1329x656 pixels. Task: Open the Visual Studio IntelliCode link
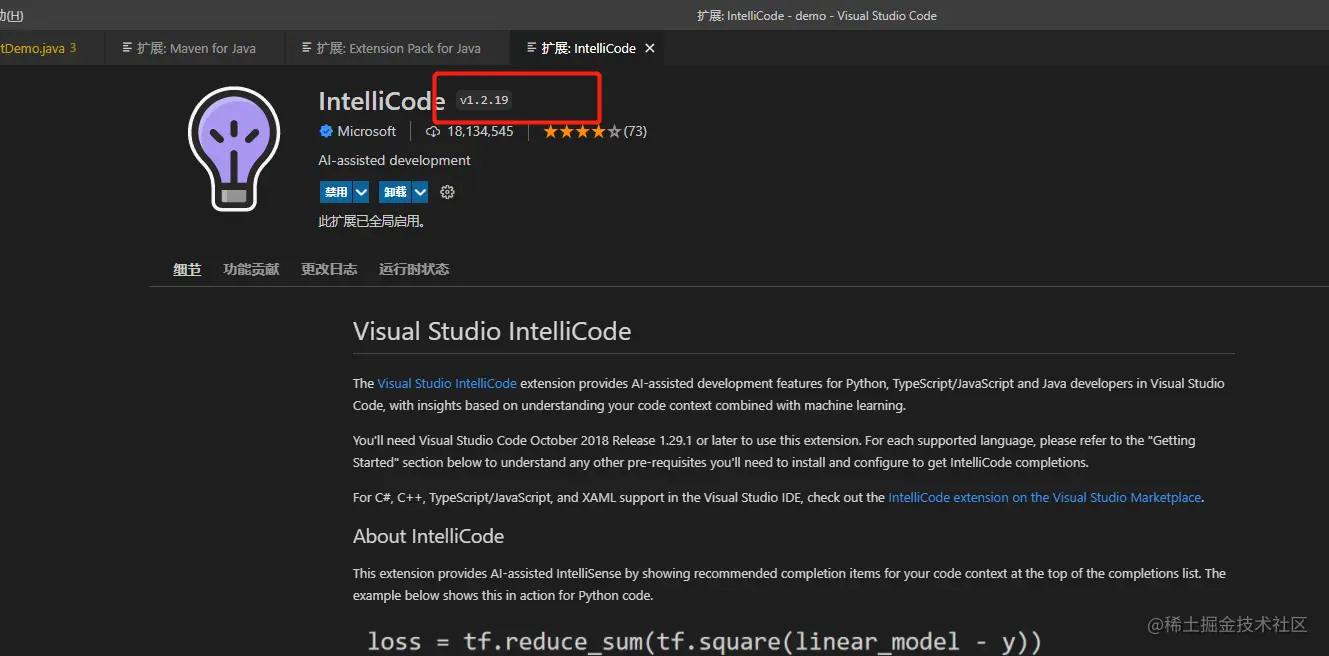(447, 383)
